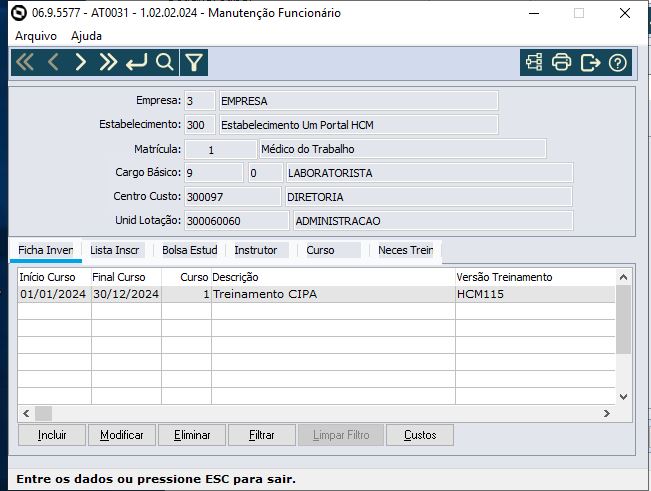Select the Treinamento CIPA row description
This screenshot has height=491, width=651.
pyautogui.click(x=333, y=294)
